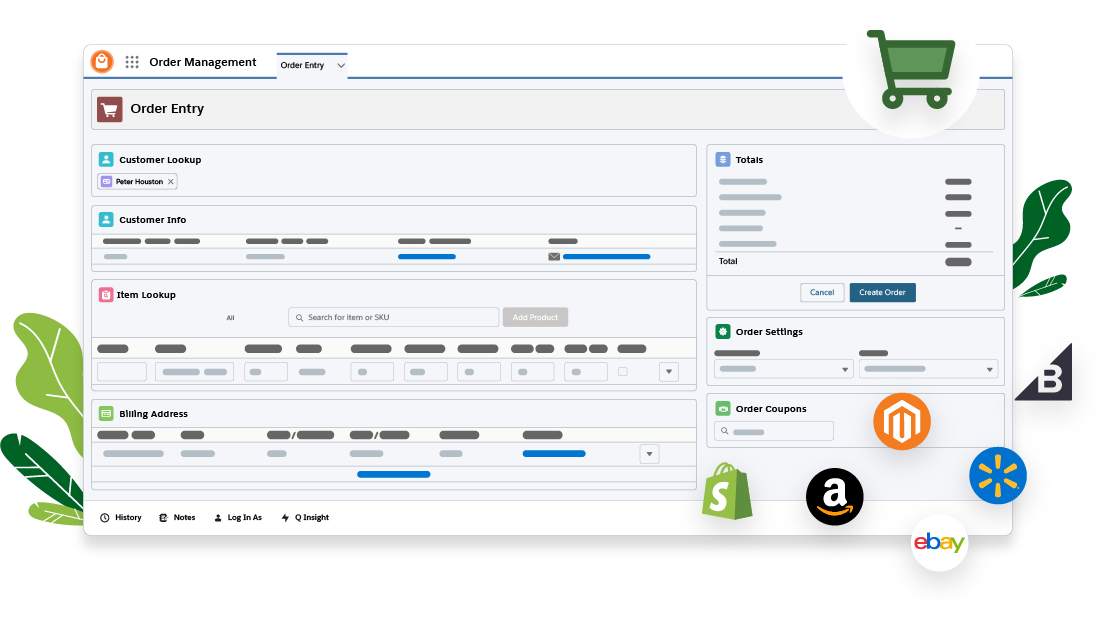This screenshot has width=1110, height=620.
Task: Tick the checkbox in the Item Lookup row
Action: (x=622, y=372)
